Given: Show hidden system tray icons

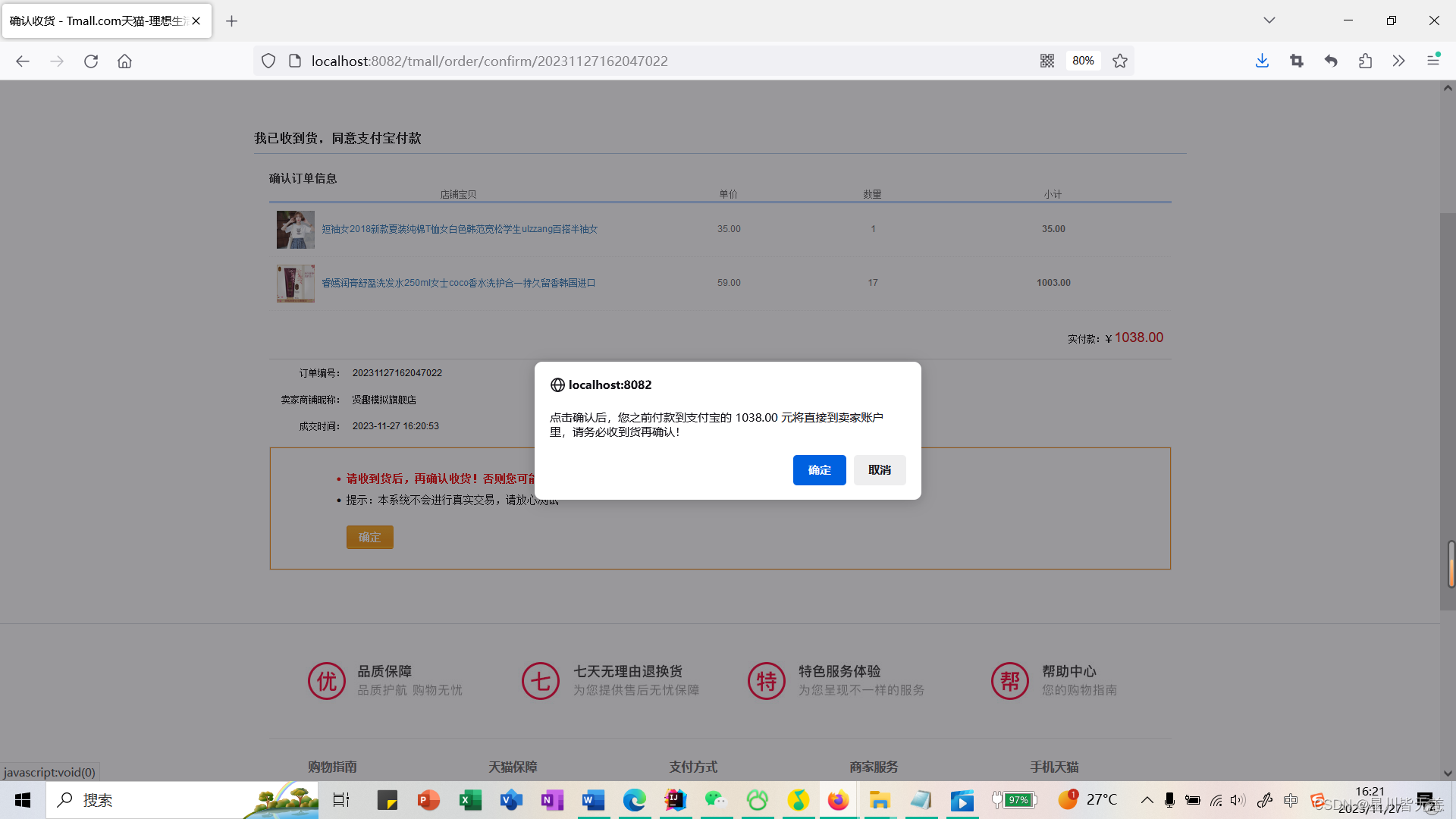Looking at the screenshot, I should click(1147, 800).
